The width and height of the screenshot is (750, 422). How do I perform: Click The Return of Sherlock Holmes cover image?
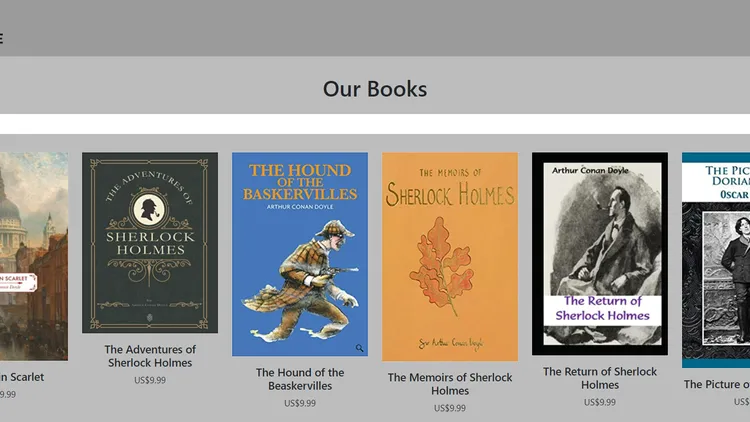(600, 254)
